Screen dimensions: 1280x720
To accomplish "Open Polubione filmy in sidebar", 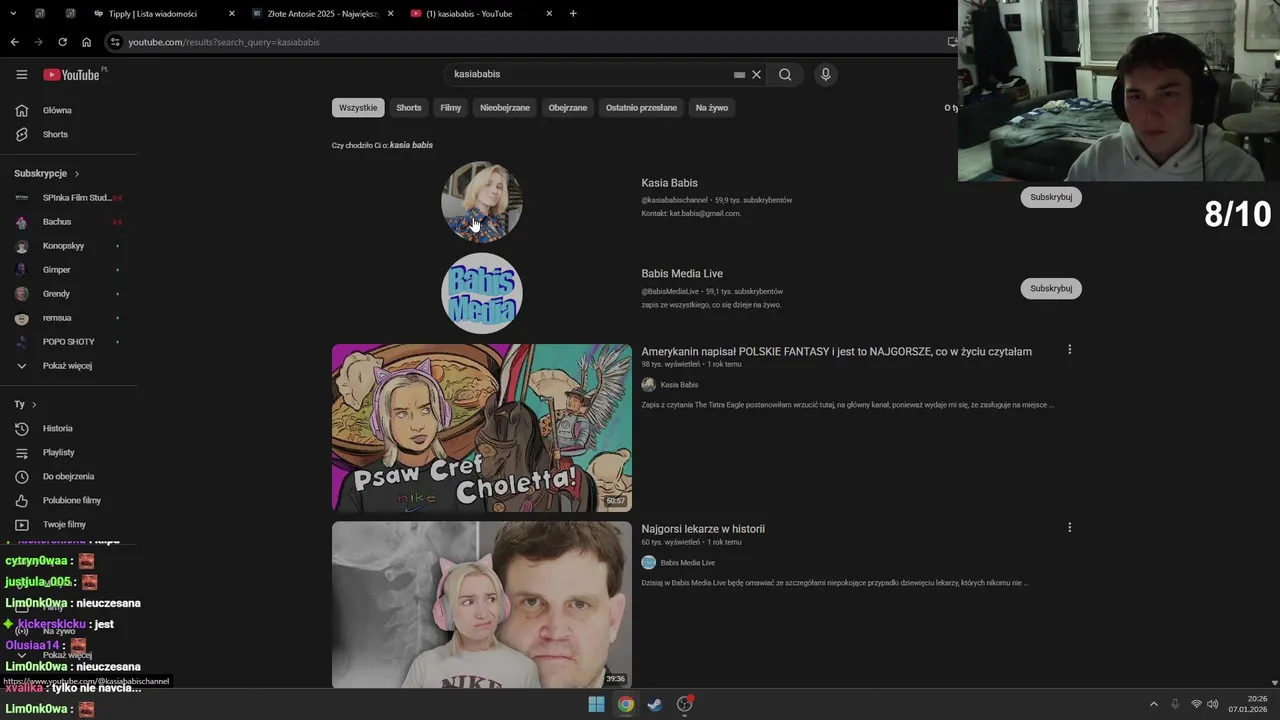I will point(69,500).
